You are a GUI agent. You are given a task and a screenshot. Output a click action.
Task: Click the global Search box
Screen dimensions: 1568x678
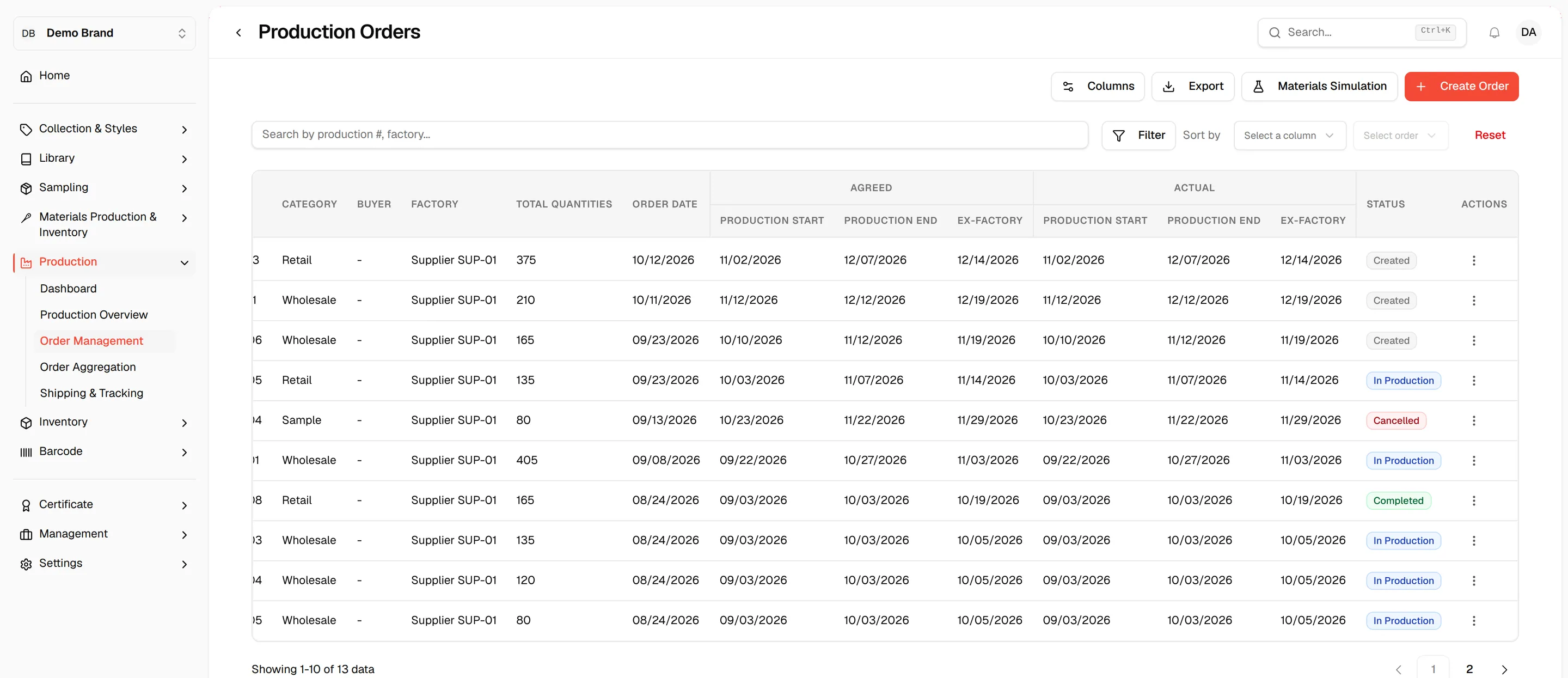click(x=1362, y=32)
